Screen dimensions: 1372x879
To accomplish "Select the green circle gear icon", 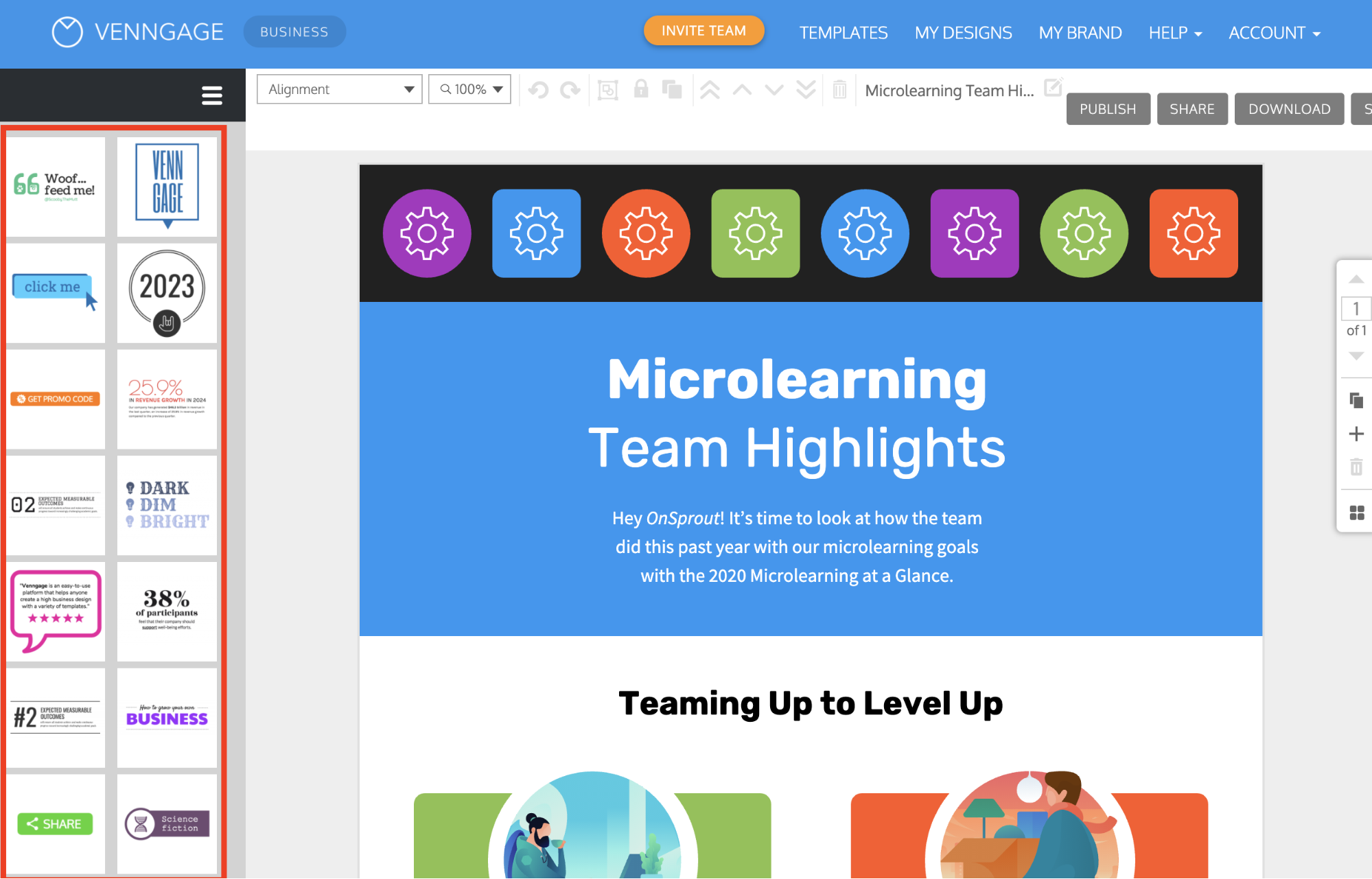I will [1084, 233].
